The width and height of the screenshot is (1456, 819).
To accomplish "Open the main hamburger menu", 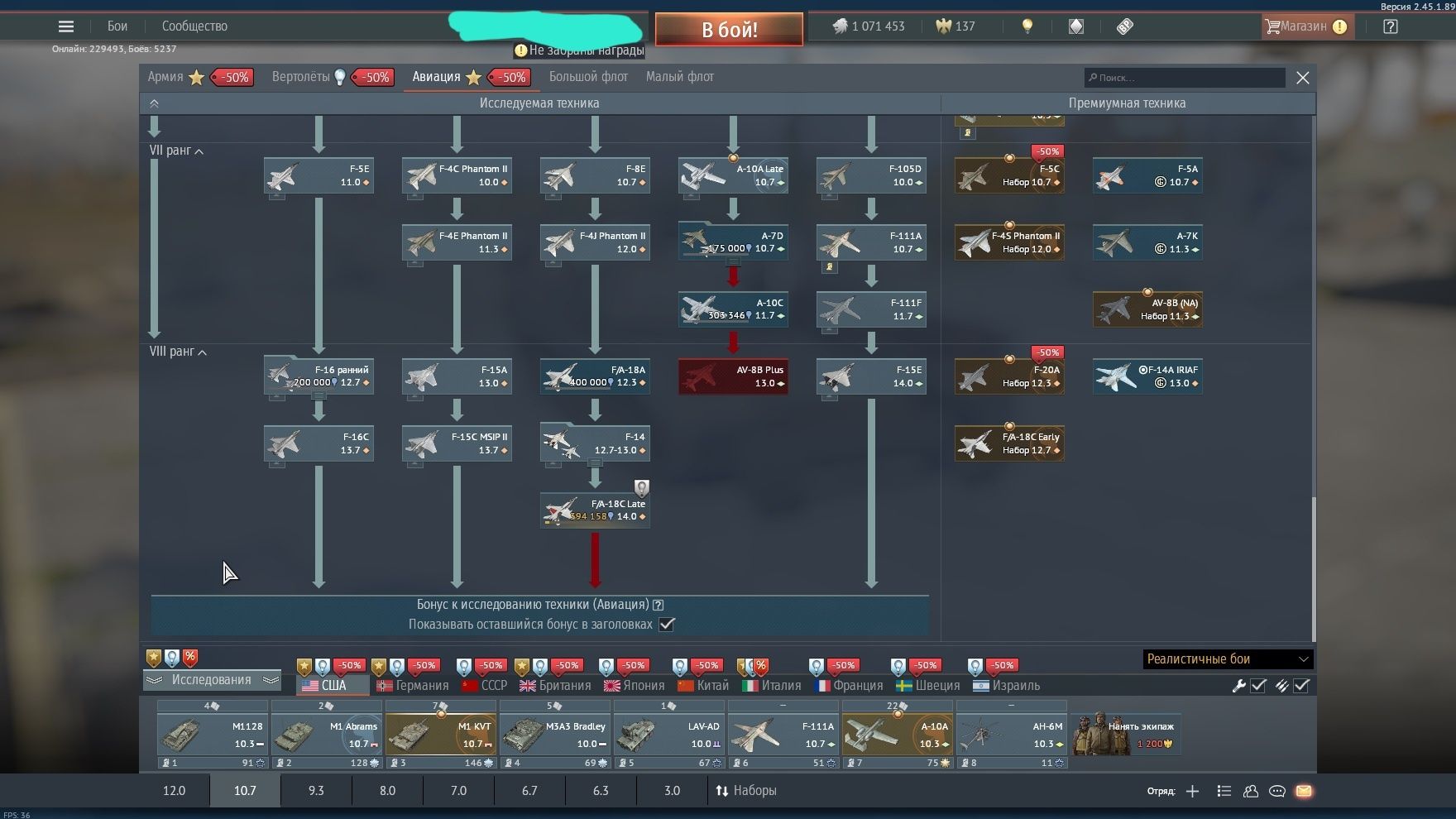I will tap(66, 26).
